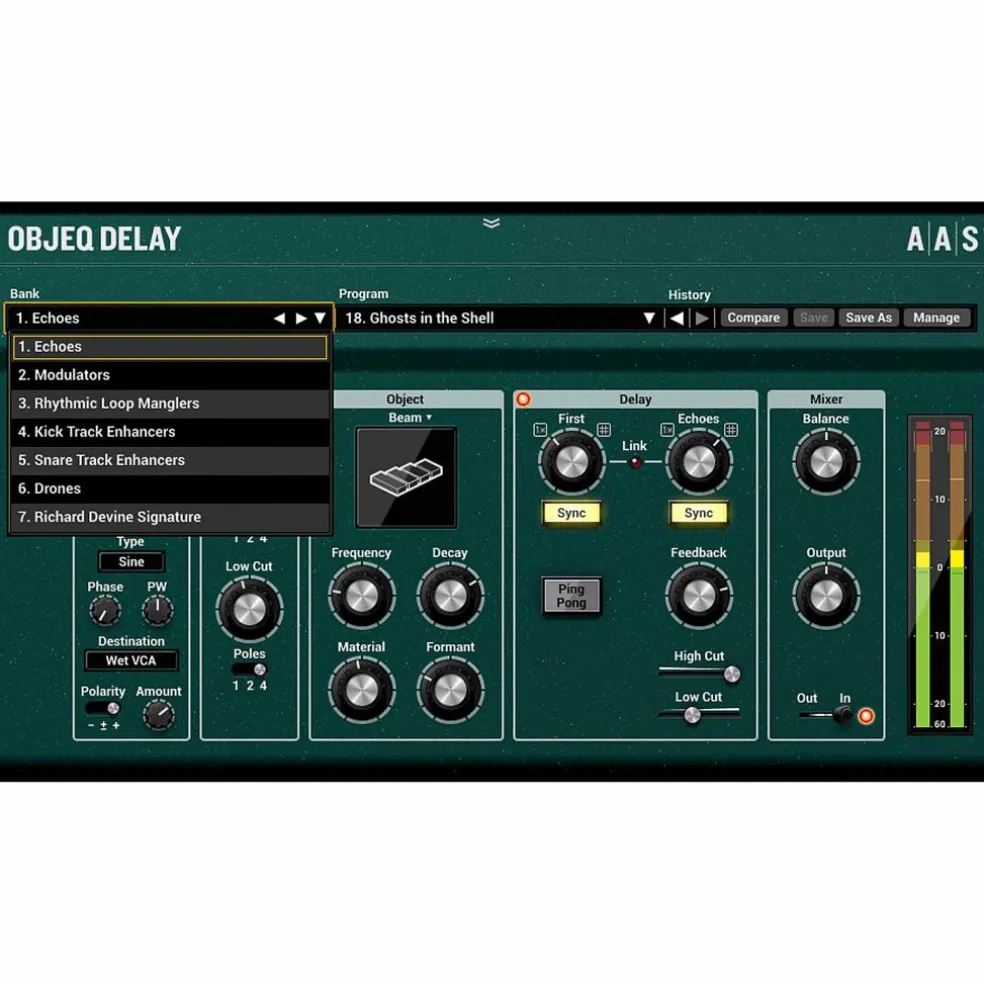The width and height of the screenshot is (984, 984).
Task: Choose the 4. Kick Track Enhancers bank
Action: (x=170, y=432)
